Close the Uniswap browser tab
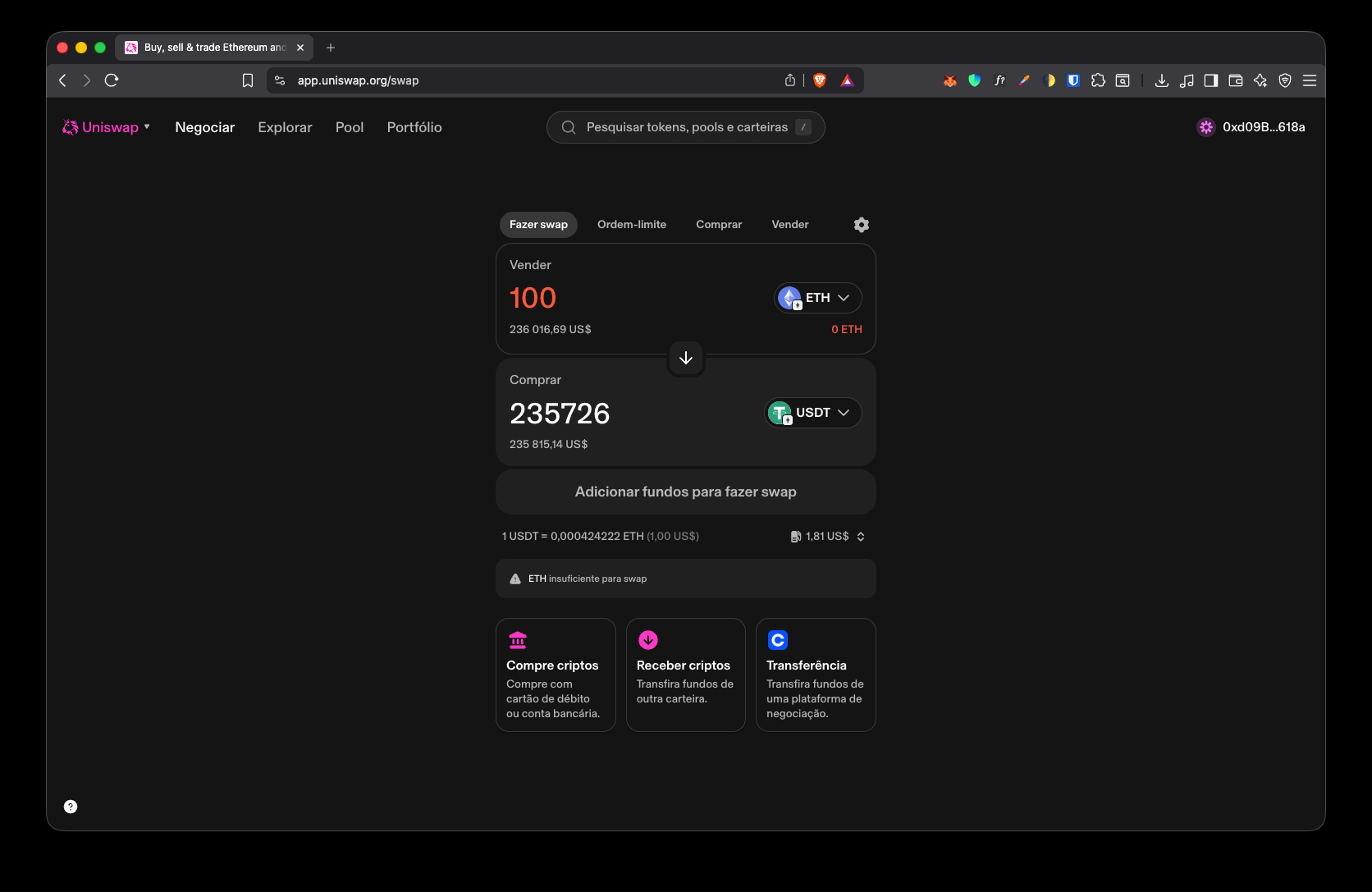This screenshot has height=892, width=1372. coord(300,48)
